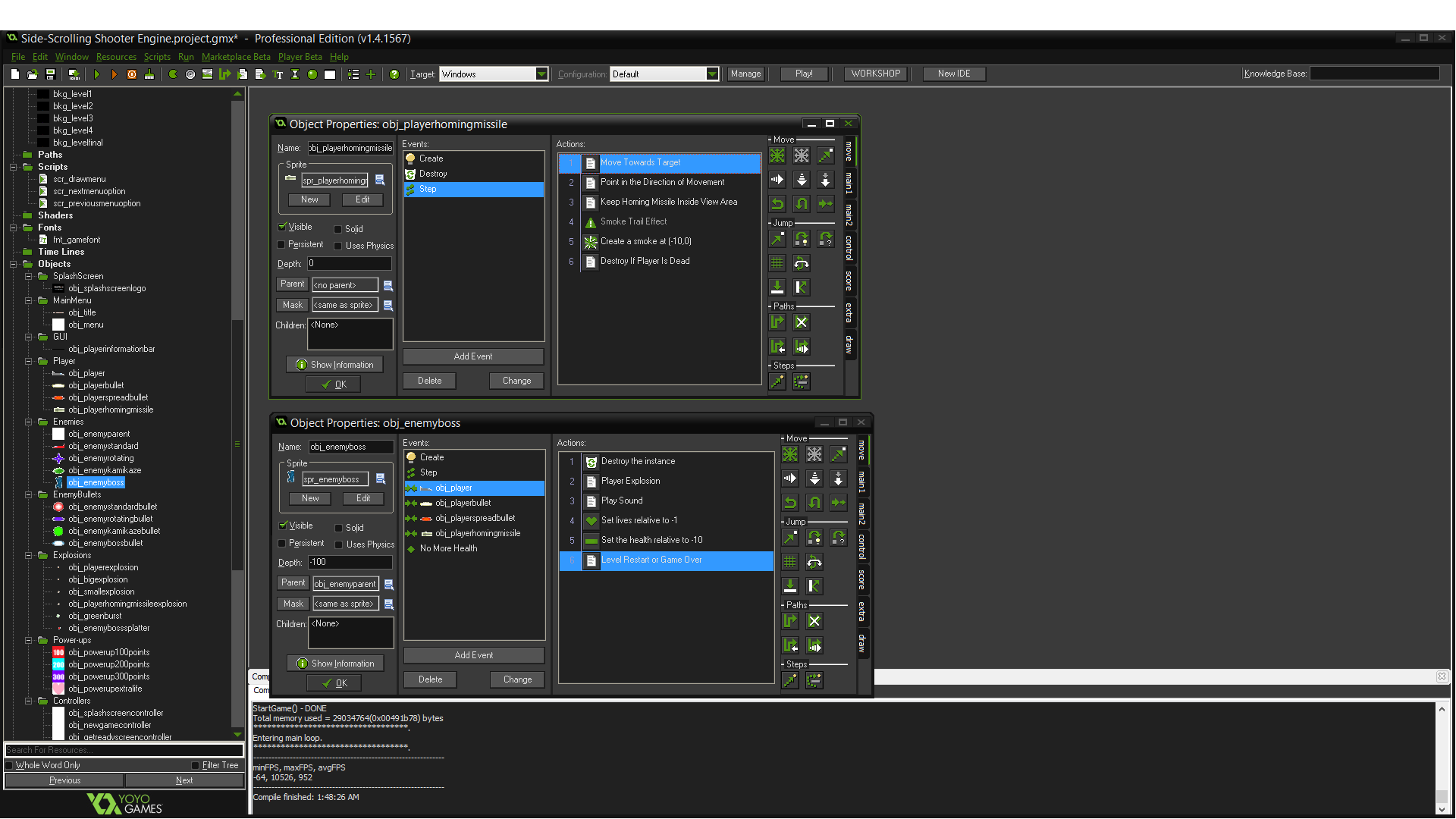The height and width of the screenshot is (819, 1456).
Task: Click the Create font TT icon
Action: pos(278,74)
